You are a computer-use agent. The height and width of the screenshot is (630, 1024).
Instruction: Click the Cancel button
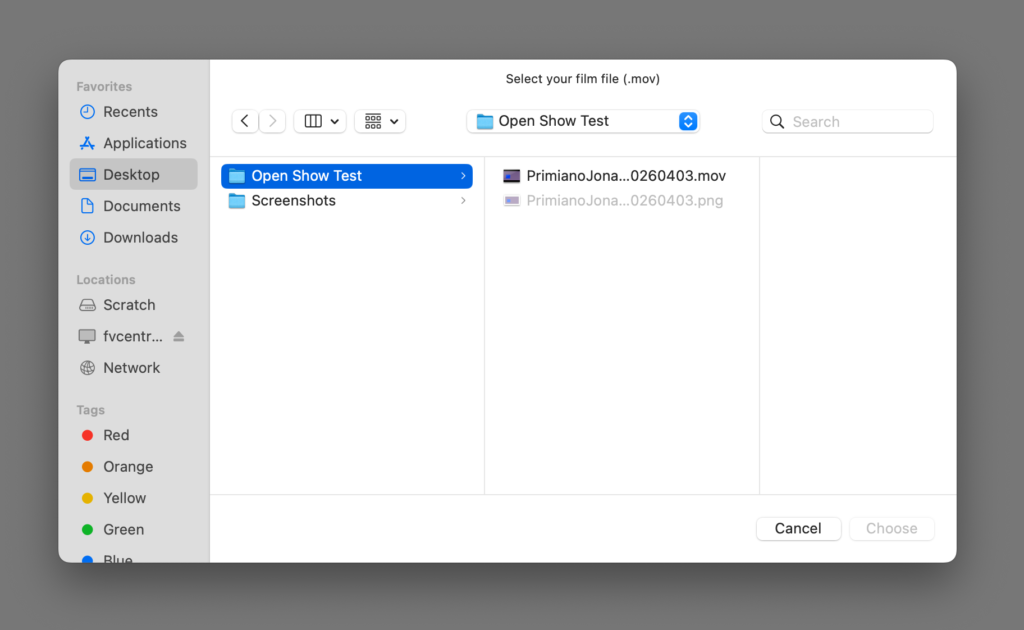click(798, 529)
